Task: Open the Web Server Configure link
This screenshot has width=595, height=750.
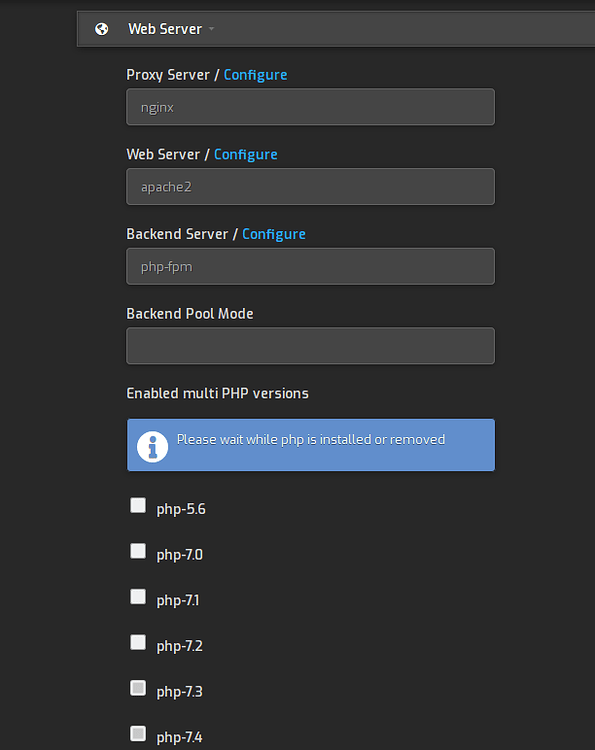Action: pyautogui.click(x=245, y=154)
